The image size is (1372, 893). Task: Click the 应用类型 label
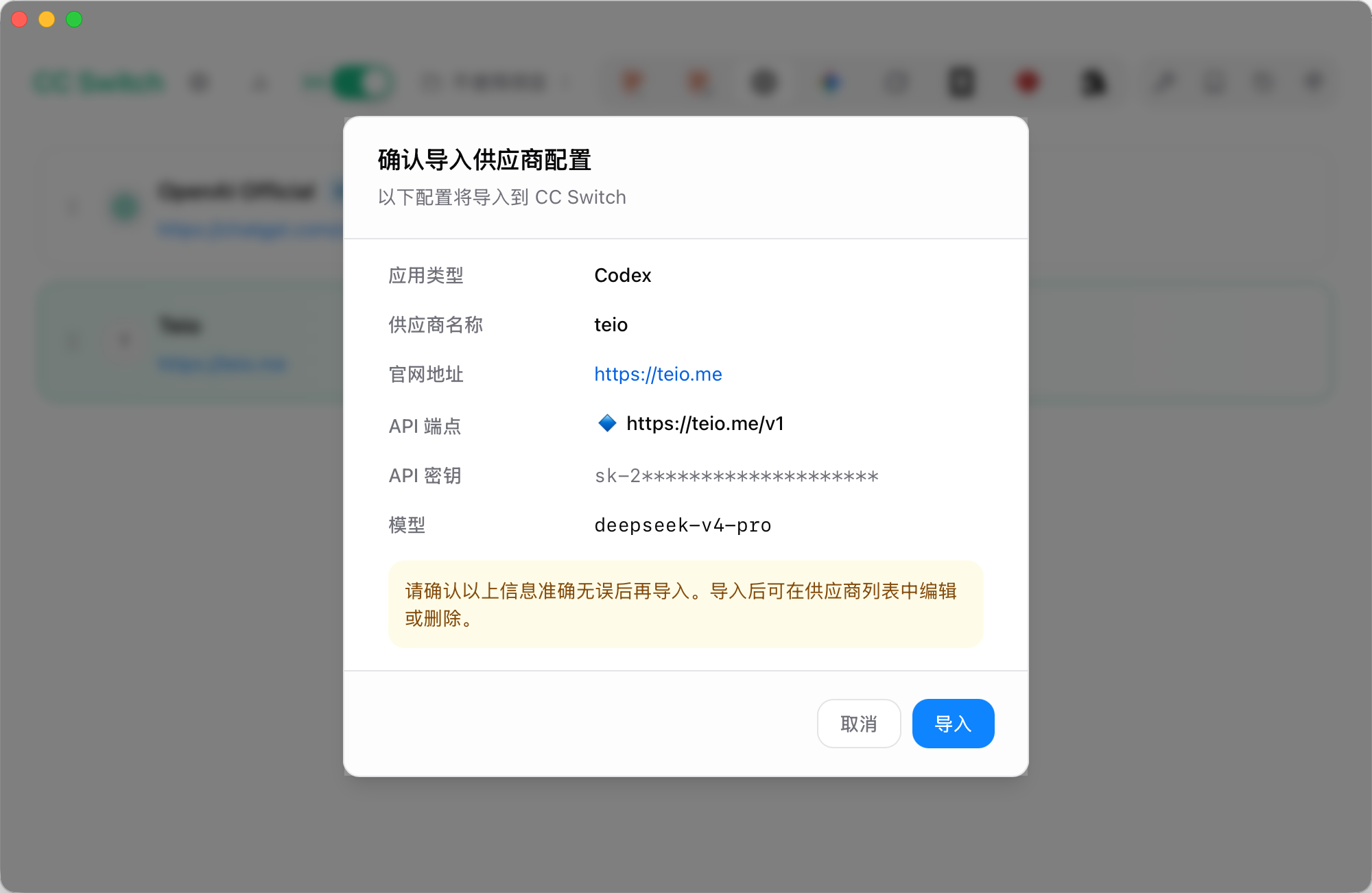click(426, 275)
